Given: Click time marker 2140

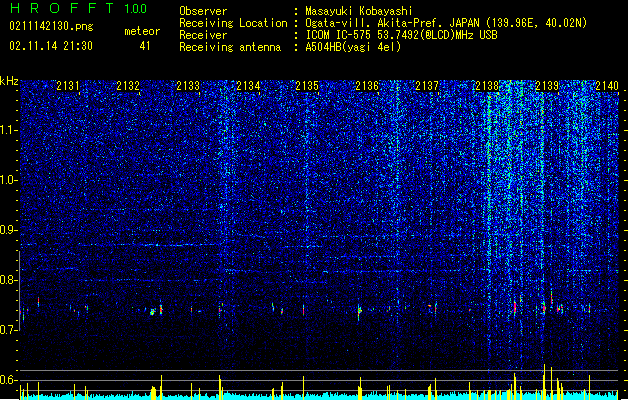Looking at the screenshot, I should [x=607, y=85].
